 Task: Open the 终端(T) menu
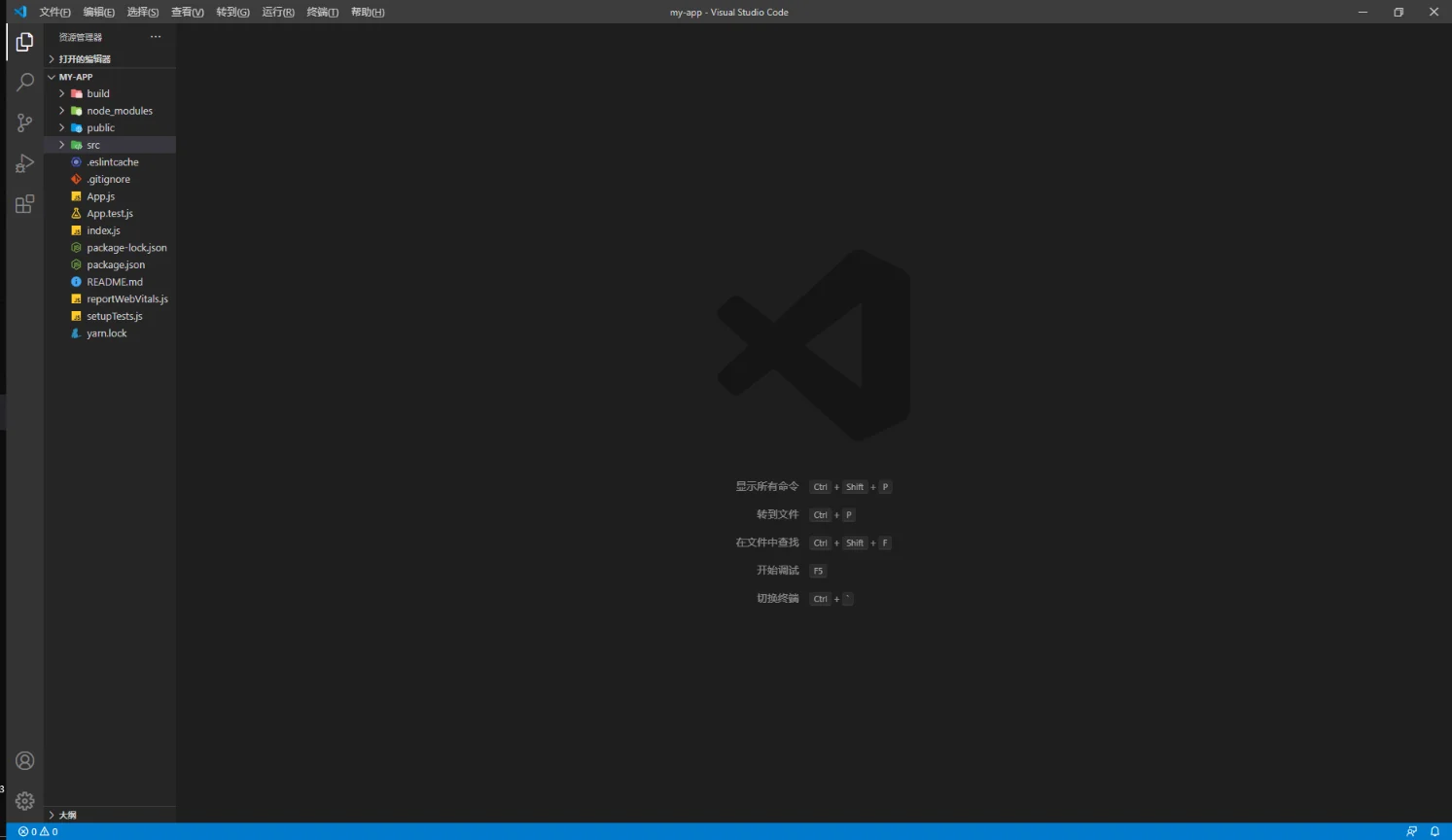pos(322,12)
